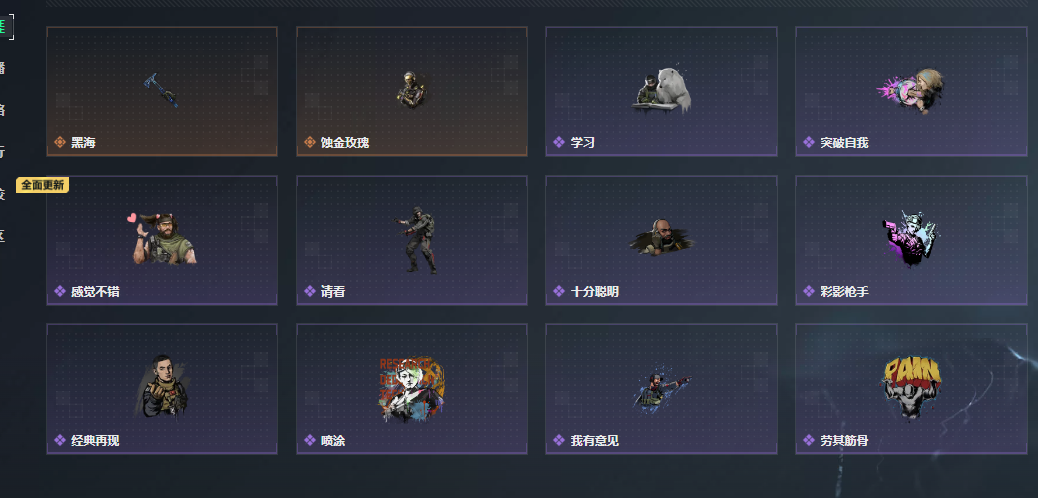The height and width of the screenshot is (498, 1038).
Task: Select the 我有意见 pointing soldier spray
Action: tap(662, 389)
